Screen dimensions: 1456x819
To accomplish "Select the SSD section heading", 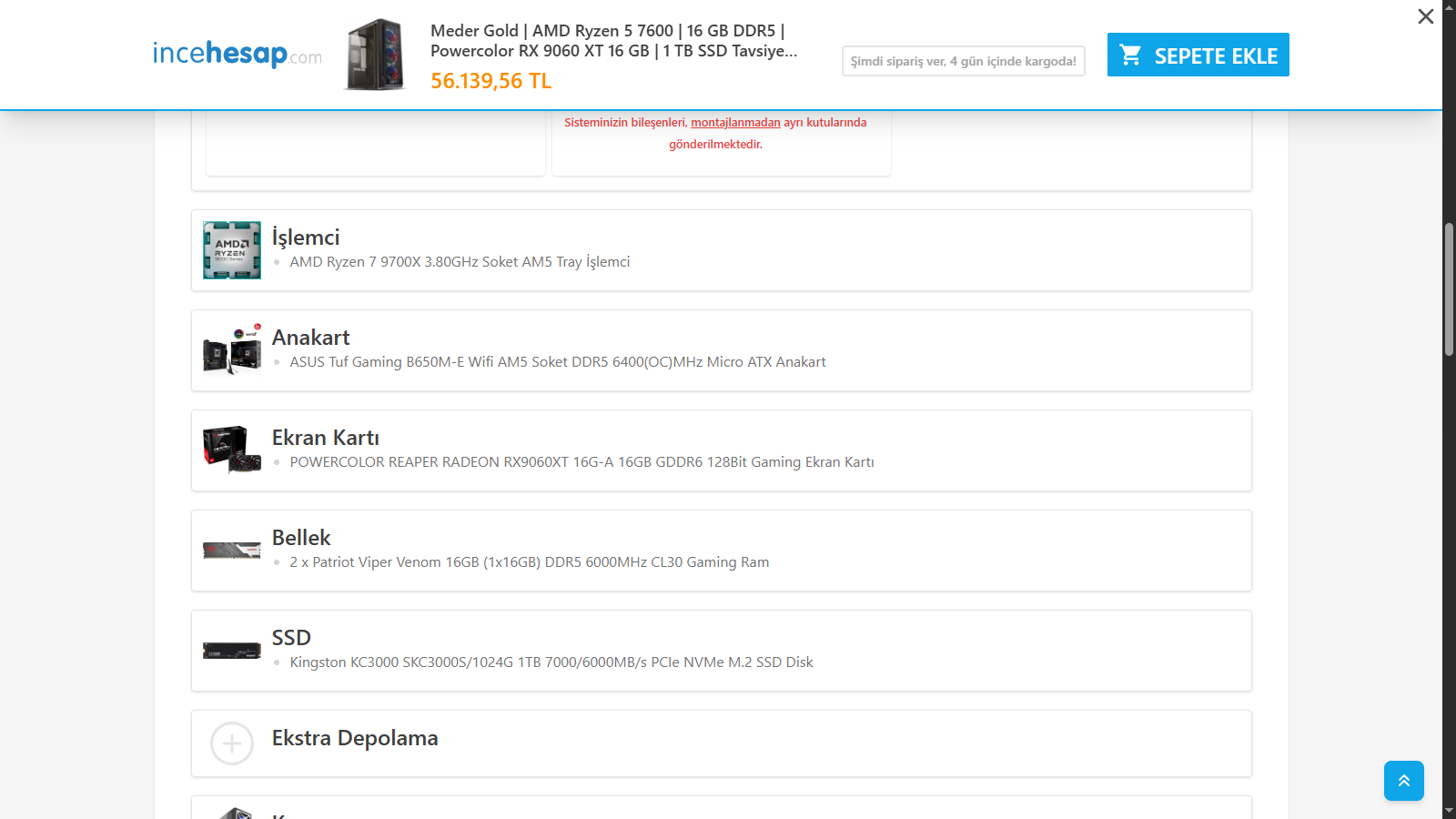I will [x=291, y=638].
